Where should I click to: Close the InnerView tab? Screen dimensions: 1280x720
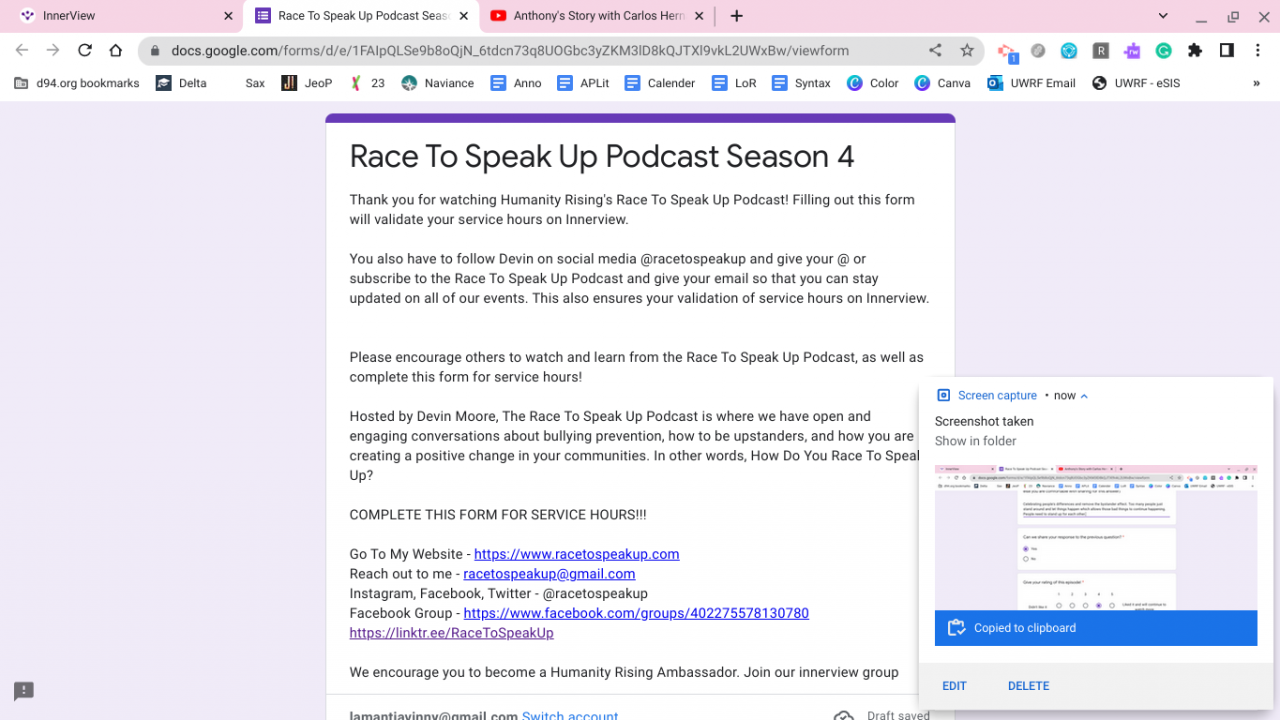228,16
